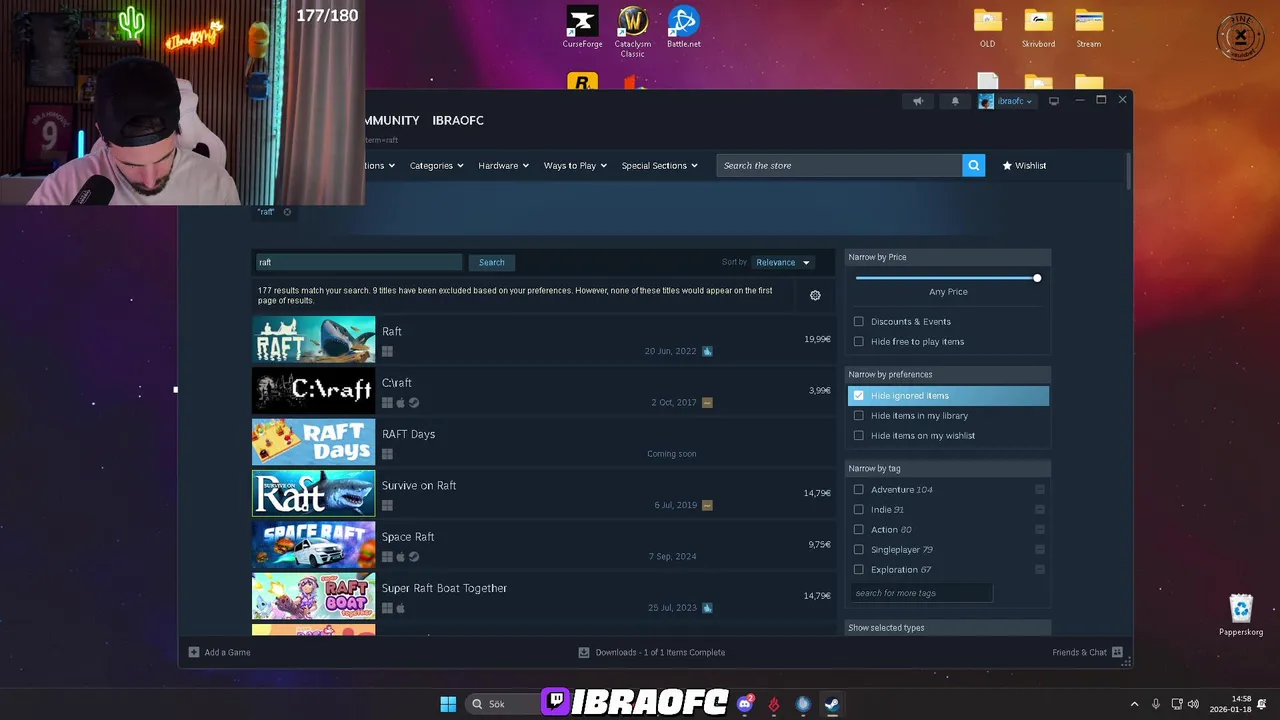This screenshot has height=720, width=1280.
Task: Open Downloads status icon
Action: pyautogui.click(x=584, y=652)
